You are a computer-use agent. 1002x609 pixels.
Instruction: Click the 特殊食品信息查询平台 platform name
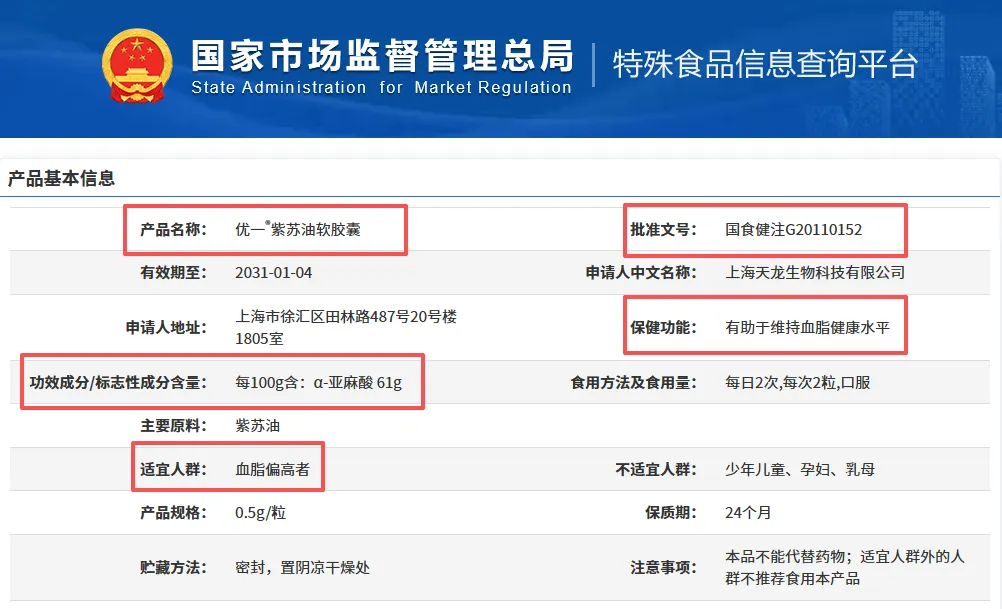coord(764,64)
